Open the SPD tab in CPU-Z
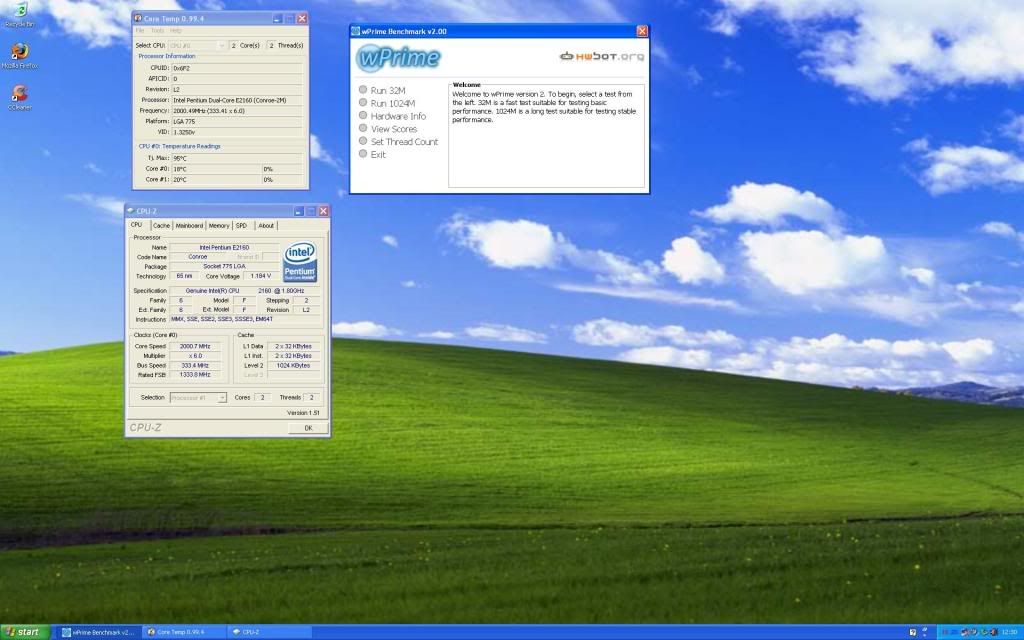Screen dimensions: 1024x640 [x=242, y=225]
